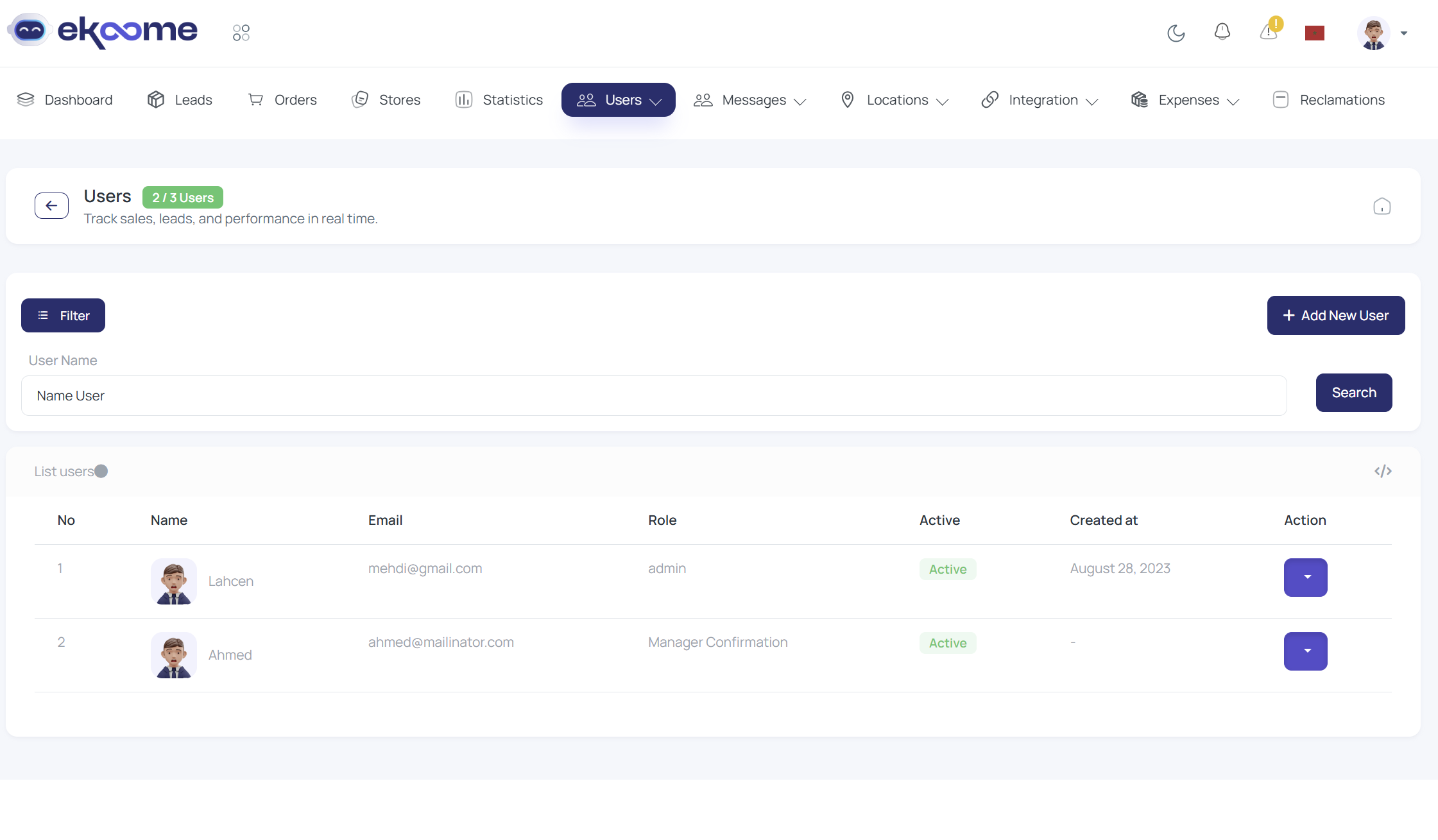Open the Messages menu
Image resolution: width=1438 pixels, height=840 pixels.
[753, 100]
